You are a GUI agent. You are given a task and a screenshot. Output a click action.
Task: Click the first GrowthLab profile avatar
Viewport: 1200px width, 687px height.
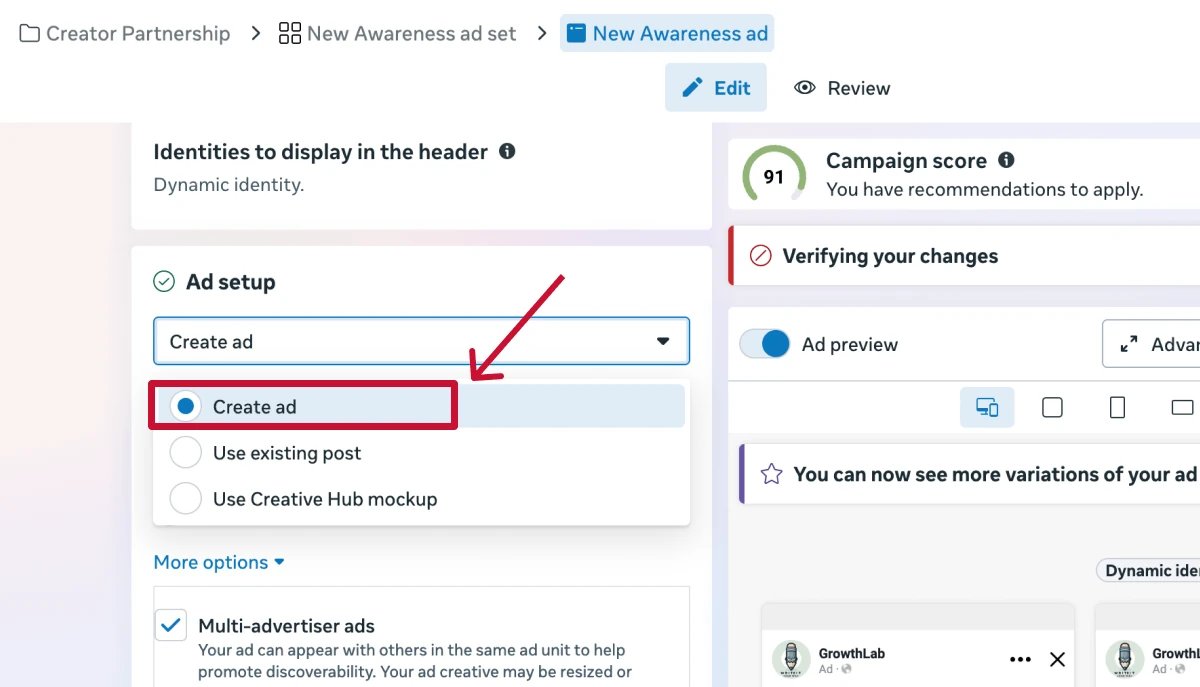[791, 660]
